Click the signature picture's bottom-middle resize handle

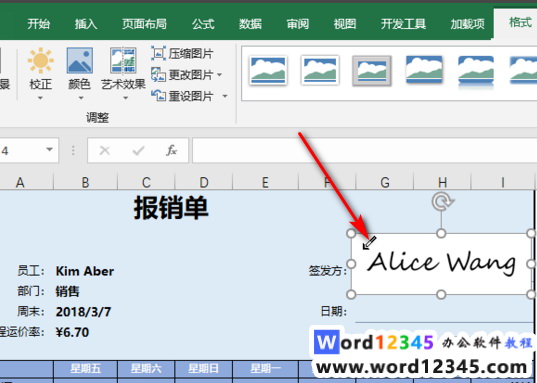point(441,294)
